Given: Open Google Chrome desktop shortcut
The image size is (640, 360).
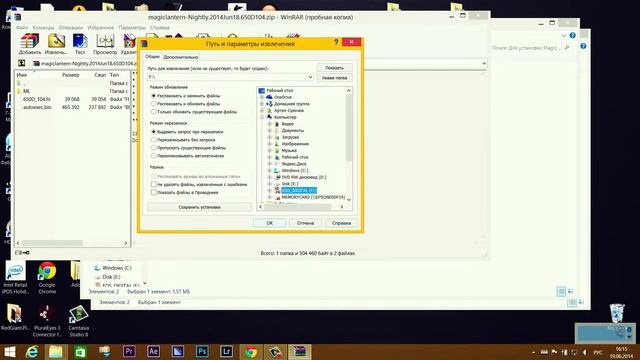Looking at the screenshot, I should (x=47, y=278).
